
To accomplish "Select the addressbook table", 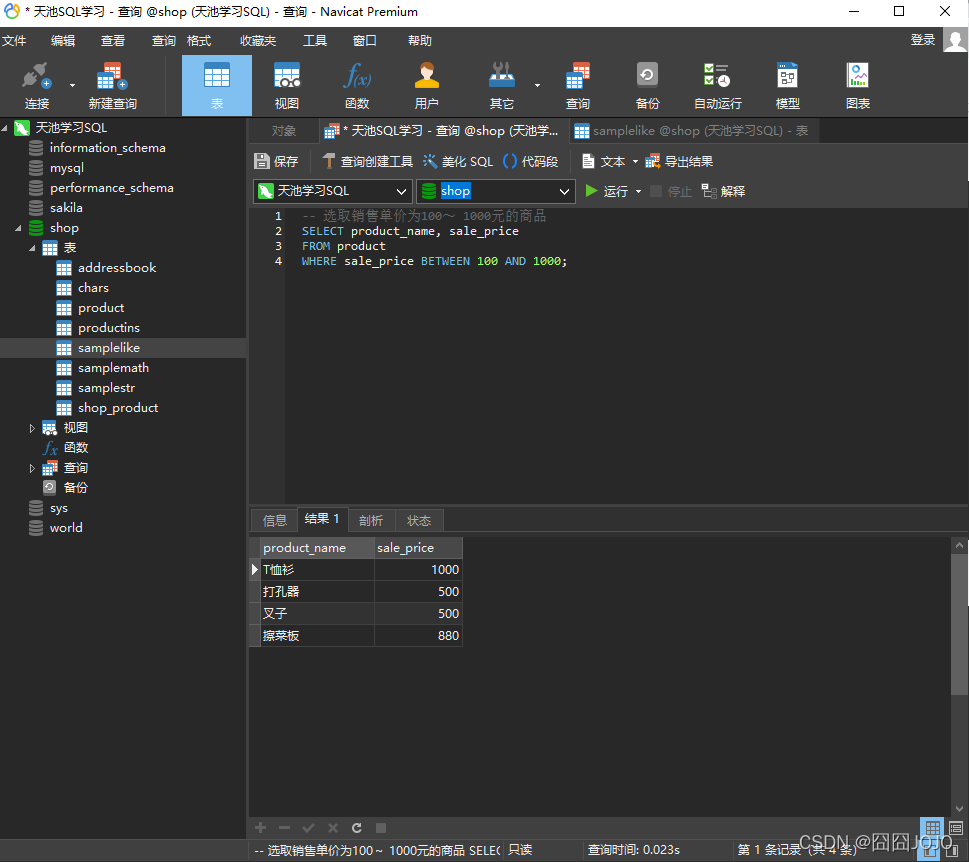I will point(117,268).
